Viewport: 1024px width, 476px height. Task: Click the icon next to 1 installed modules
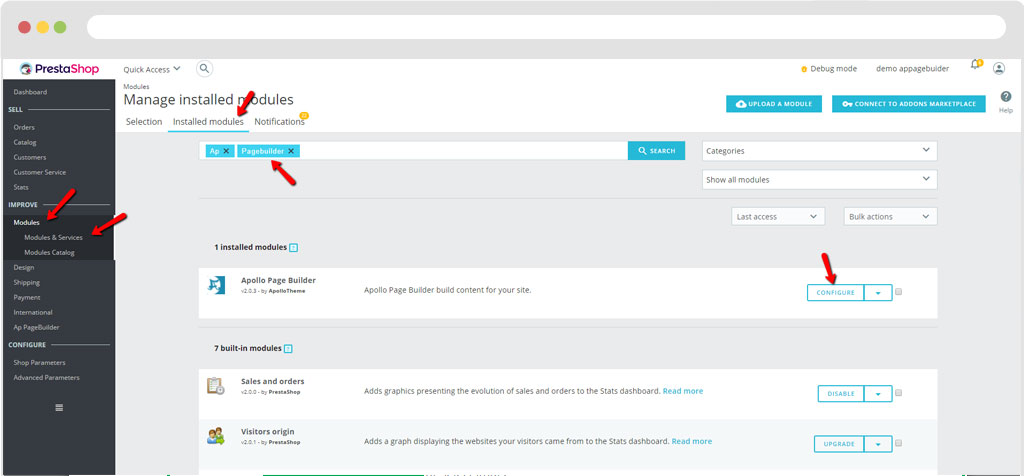293,248
